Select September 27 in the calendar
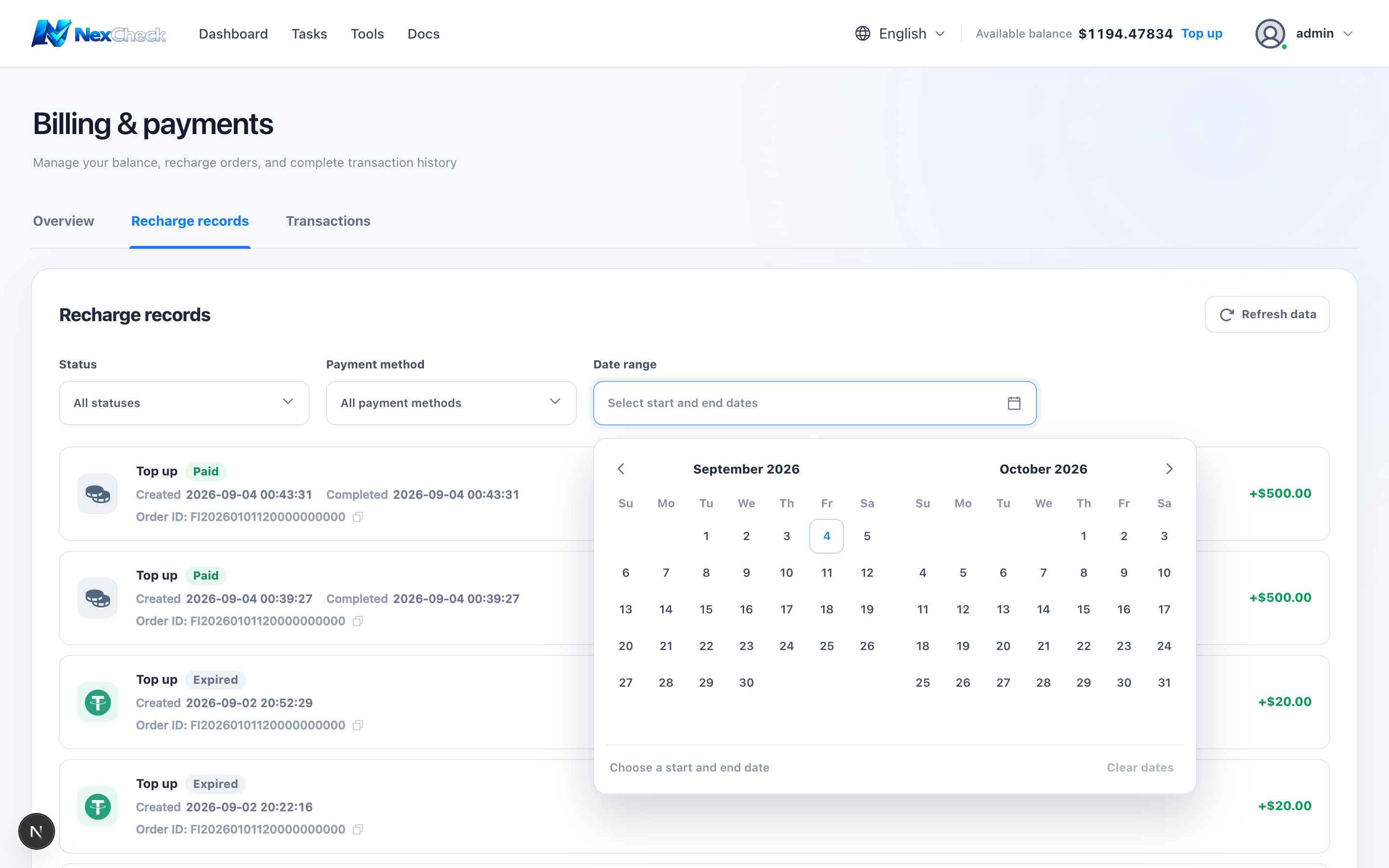Screen dimensions: 1389x868 pyautogui.click(x=626, y=683)
